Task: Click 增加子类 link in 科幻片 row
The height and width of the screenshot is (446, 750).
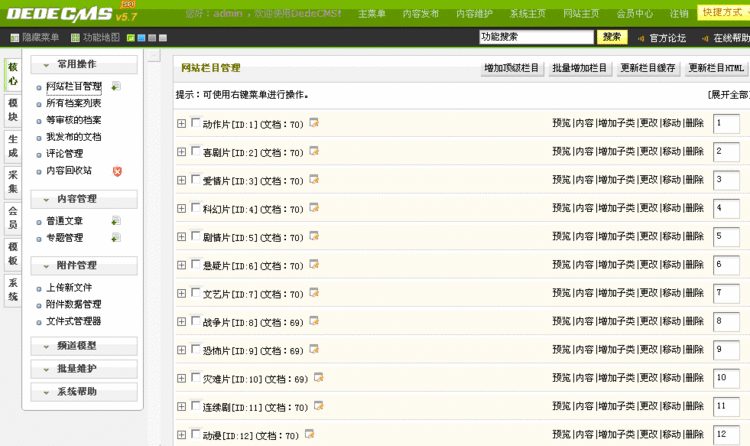Action: click(x=617, y=208)
